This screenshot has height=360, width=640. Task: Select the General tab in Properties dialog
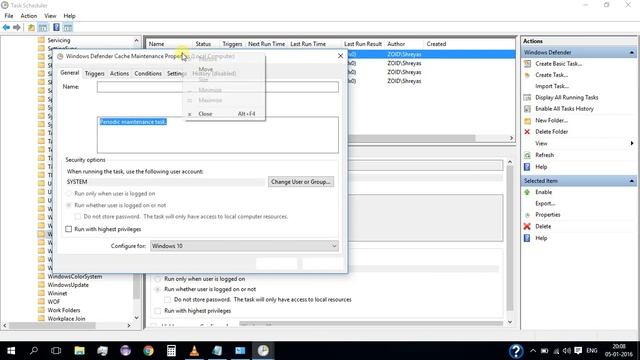69,73
